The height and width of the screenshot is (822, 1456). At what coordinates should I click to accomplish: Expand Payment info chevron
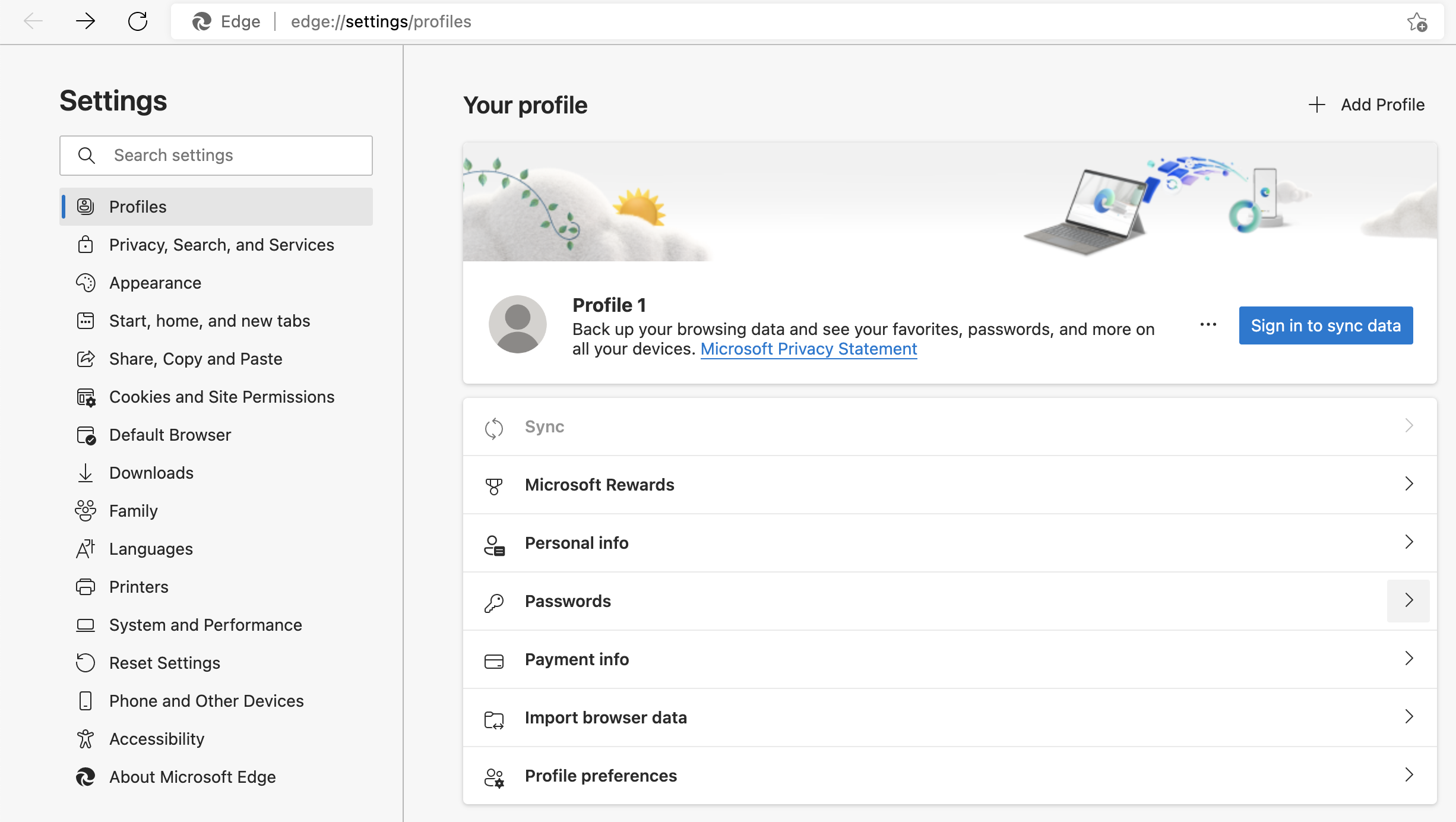pyautogui.click(x=1409, y=658)
